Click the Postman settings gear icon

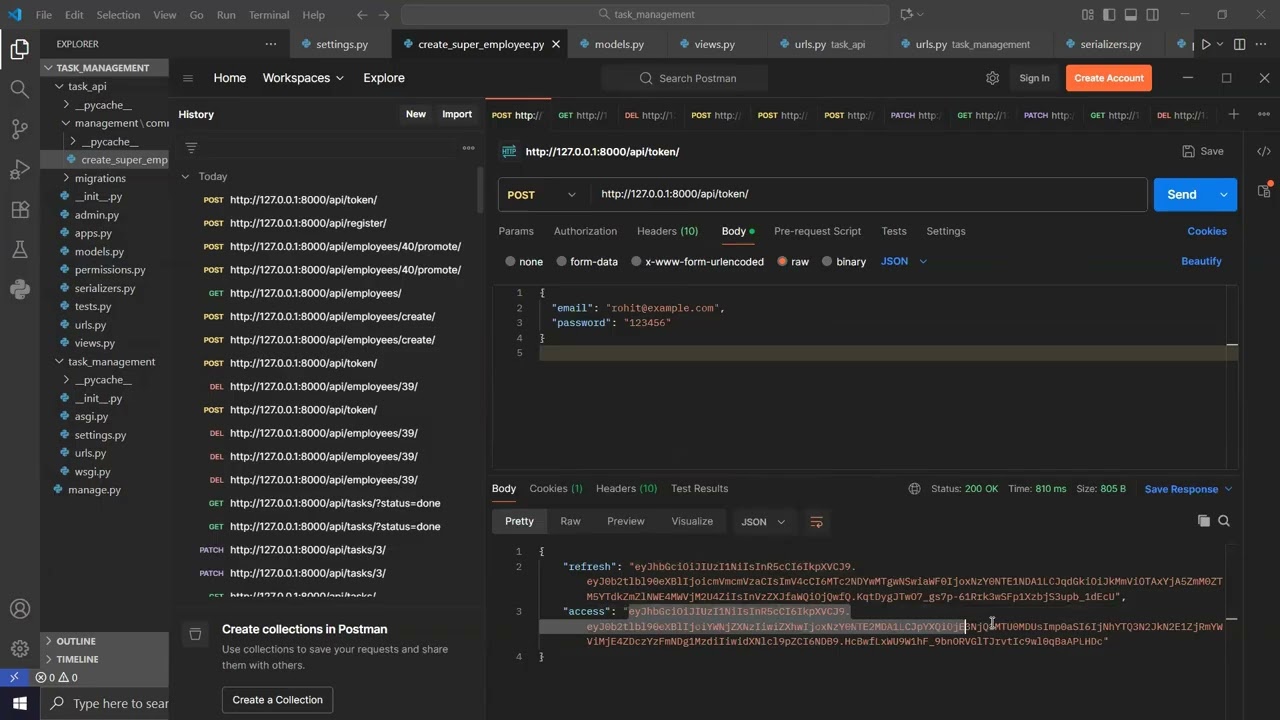992,78
